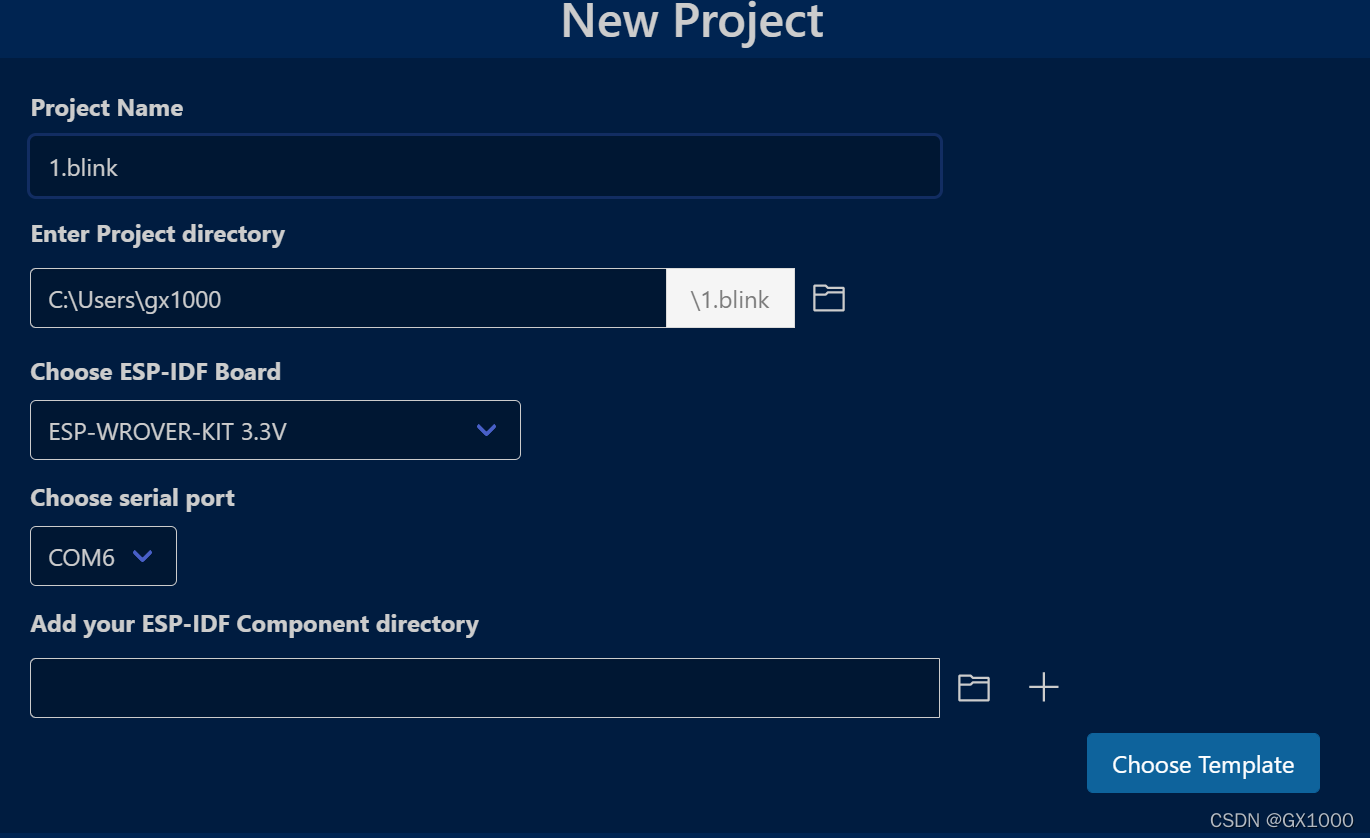Click the Add your ESP-IDF Component directory label
The height and width of the screenshot is (838, 1370).
pos(255,624)
